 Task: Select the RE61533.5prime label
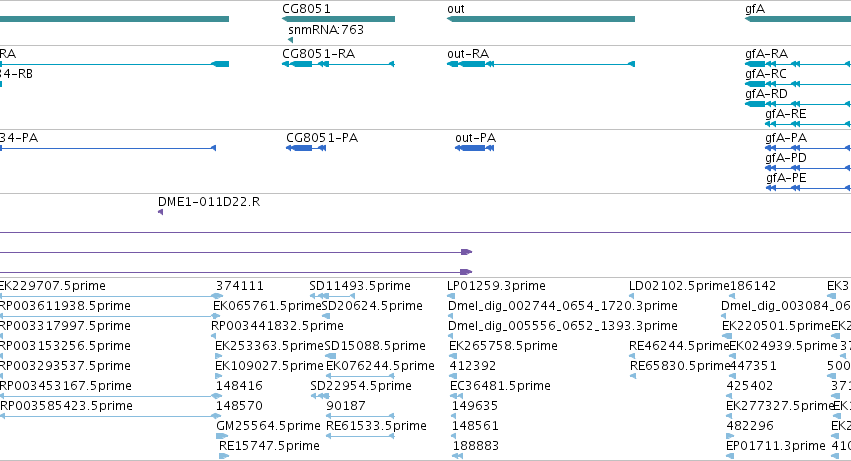(x=376, y=427)
